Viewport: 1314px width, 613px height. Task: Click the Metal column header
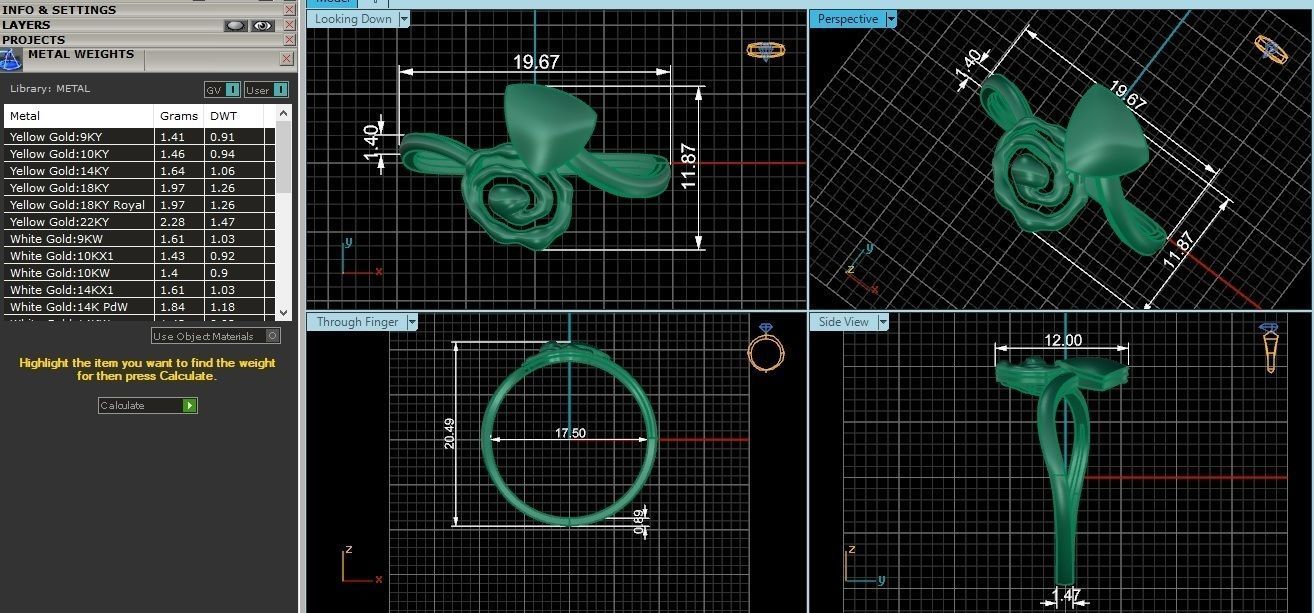point(79,116)
